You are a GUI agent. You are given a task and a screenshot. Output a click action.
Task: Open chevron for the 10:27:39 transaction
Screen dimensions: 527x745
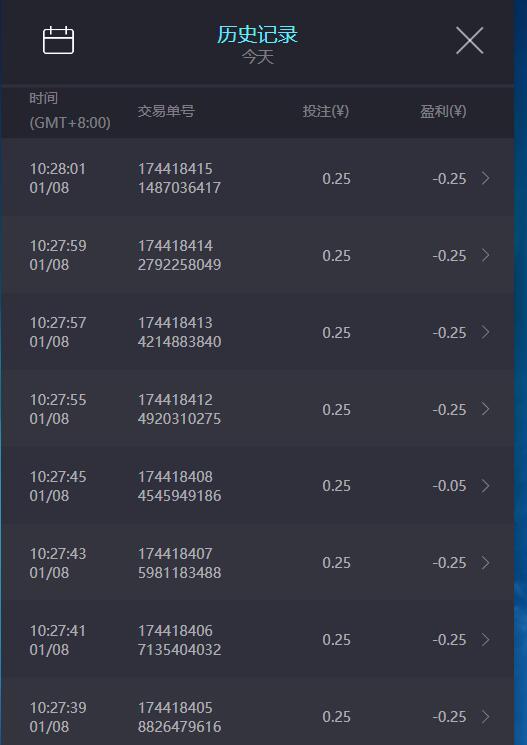coord(485,716)
